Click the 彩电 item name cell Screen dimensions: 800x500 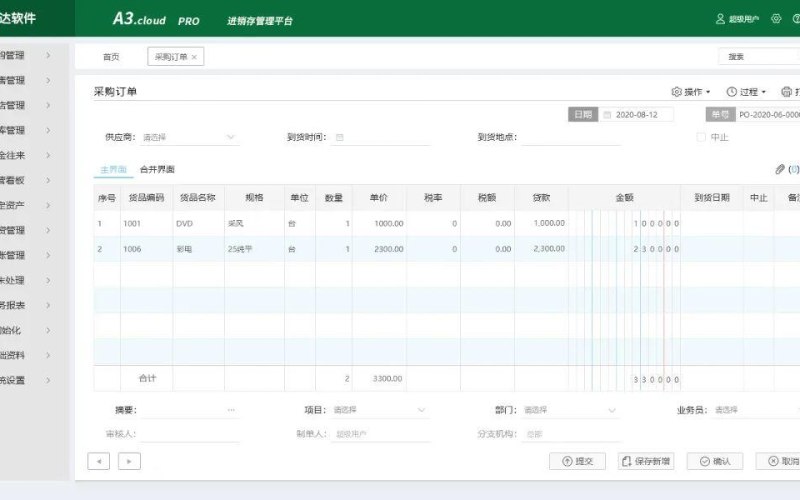198,249
